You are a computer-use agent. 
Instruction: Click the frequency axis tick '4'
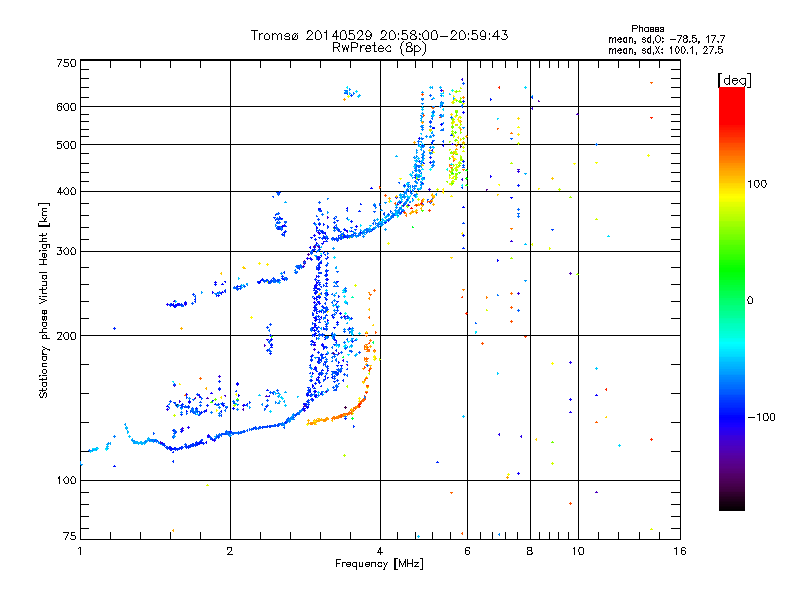[x=380, y=551]
